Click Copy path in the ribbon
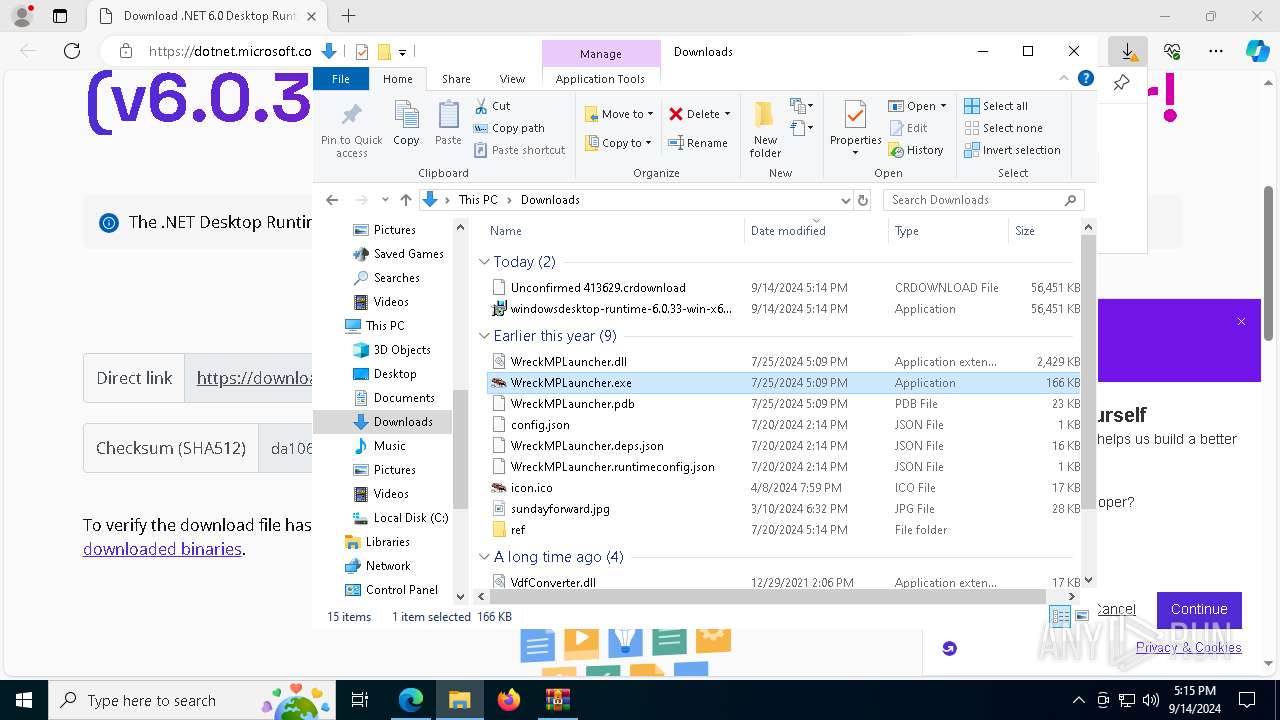 click(509, 128)
